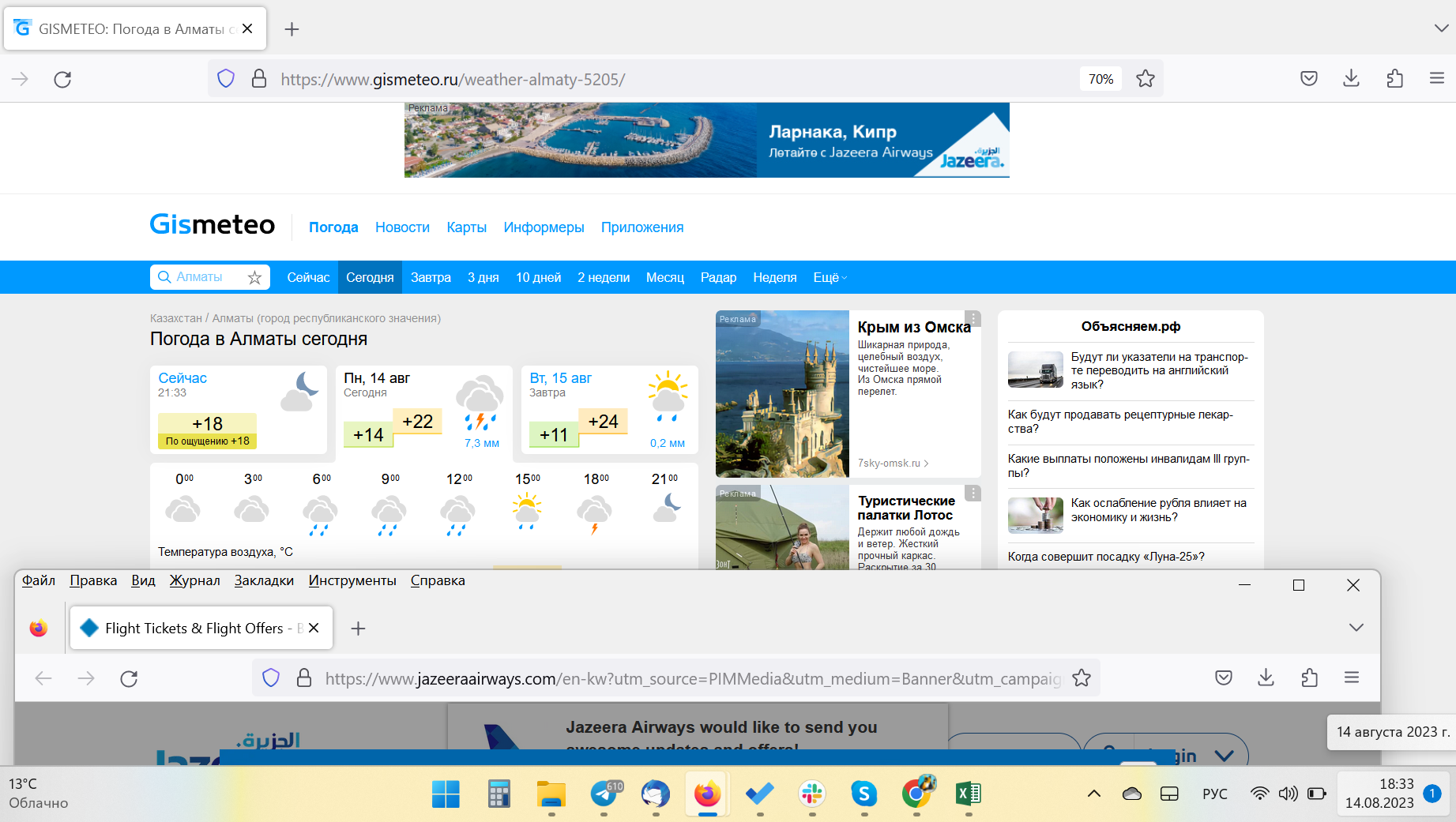Viewport: 1456px width, 822px height.
Task: Open the Новости link in header
Action: (x=402, y=227)
